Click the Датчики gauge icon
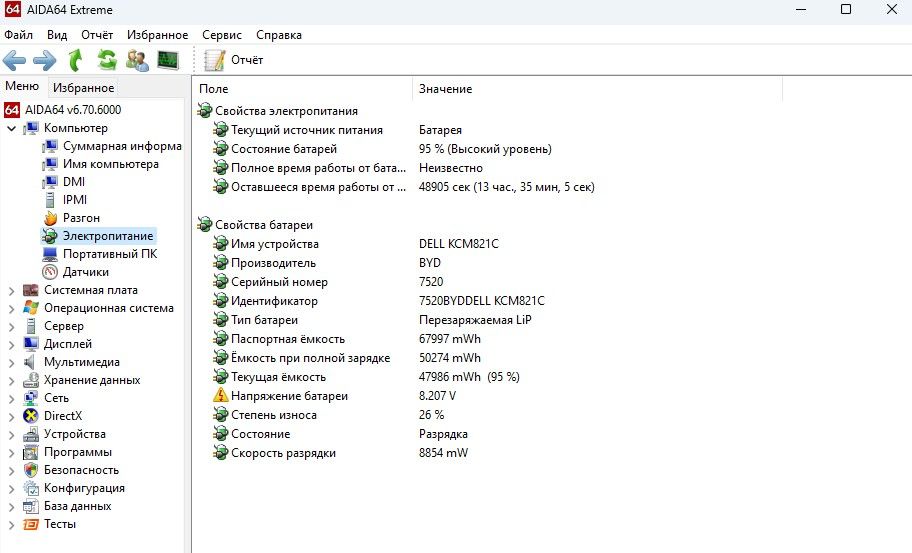Screen dimensions: 912x553 click(x=51, y=272)
